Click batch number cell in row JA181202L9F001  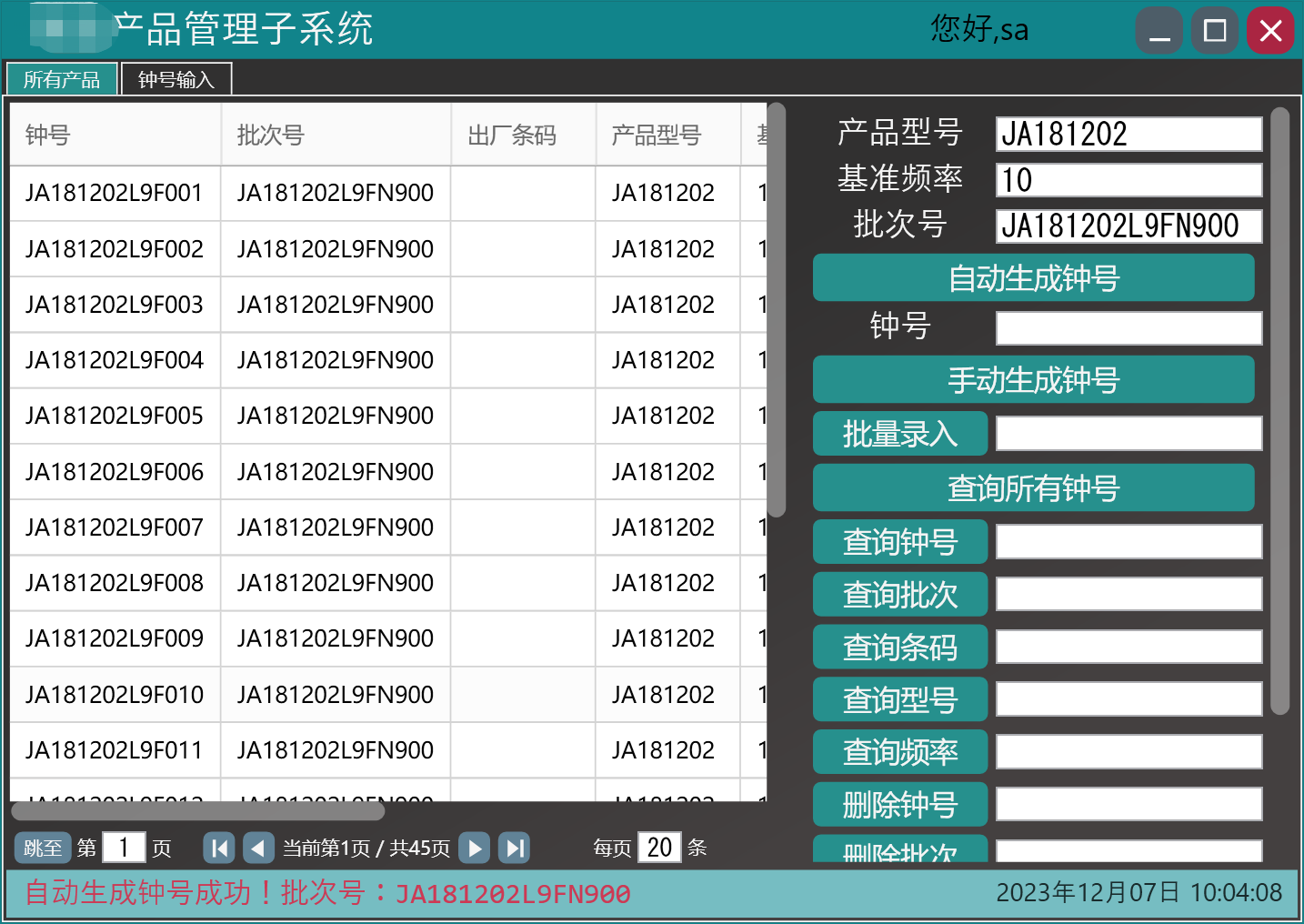[336, 194]
